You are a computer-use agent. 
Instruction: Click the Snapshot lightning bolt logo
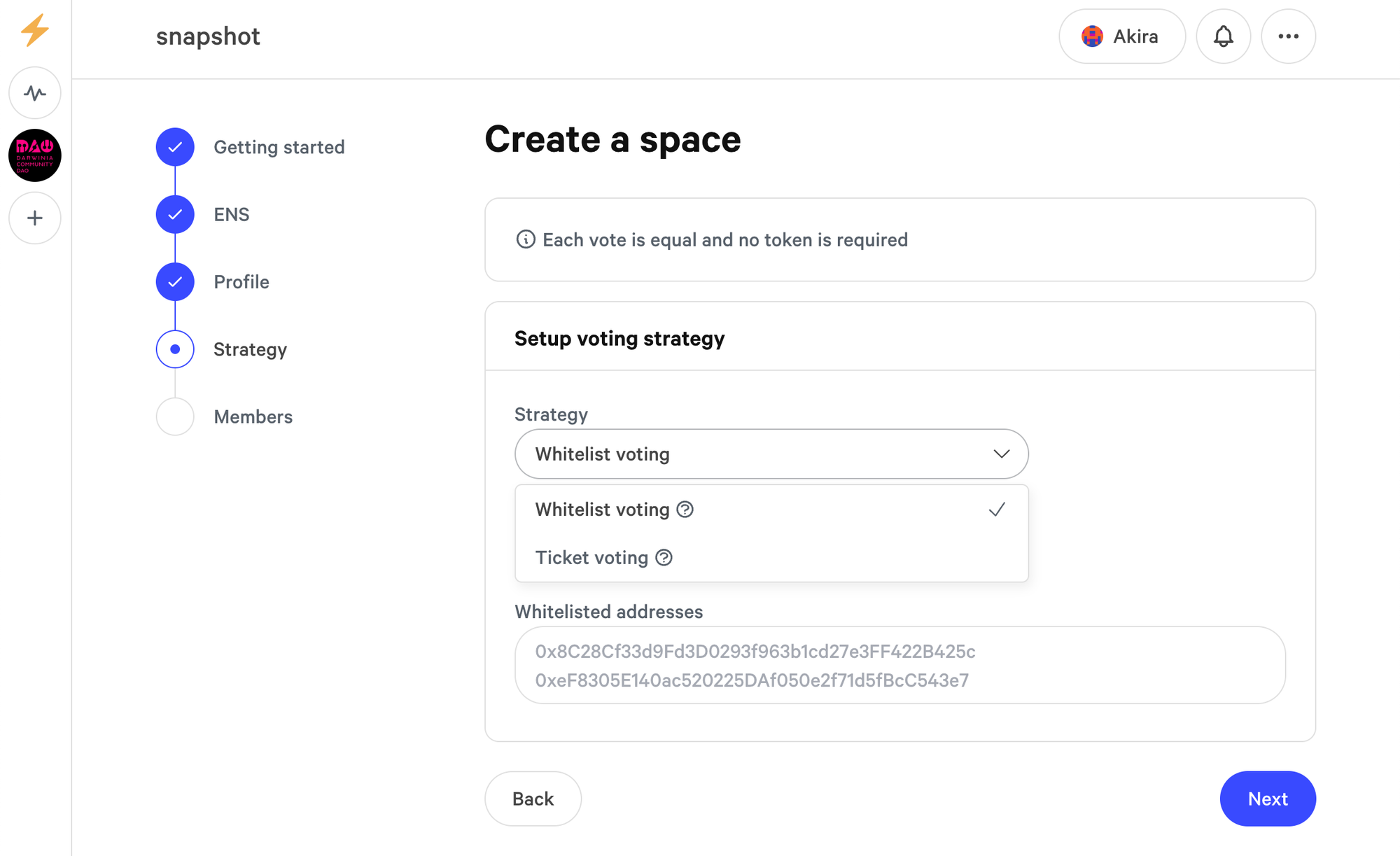click(34, 31)
